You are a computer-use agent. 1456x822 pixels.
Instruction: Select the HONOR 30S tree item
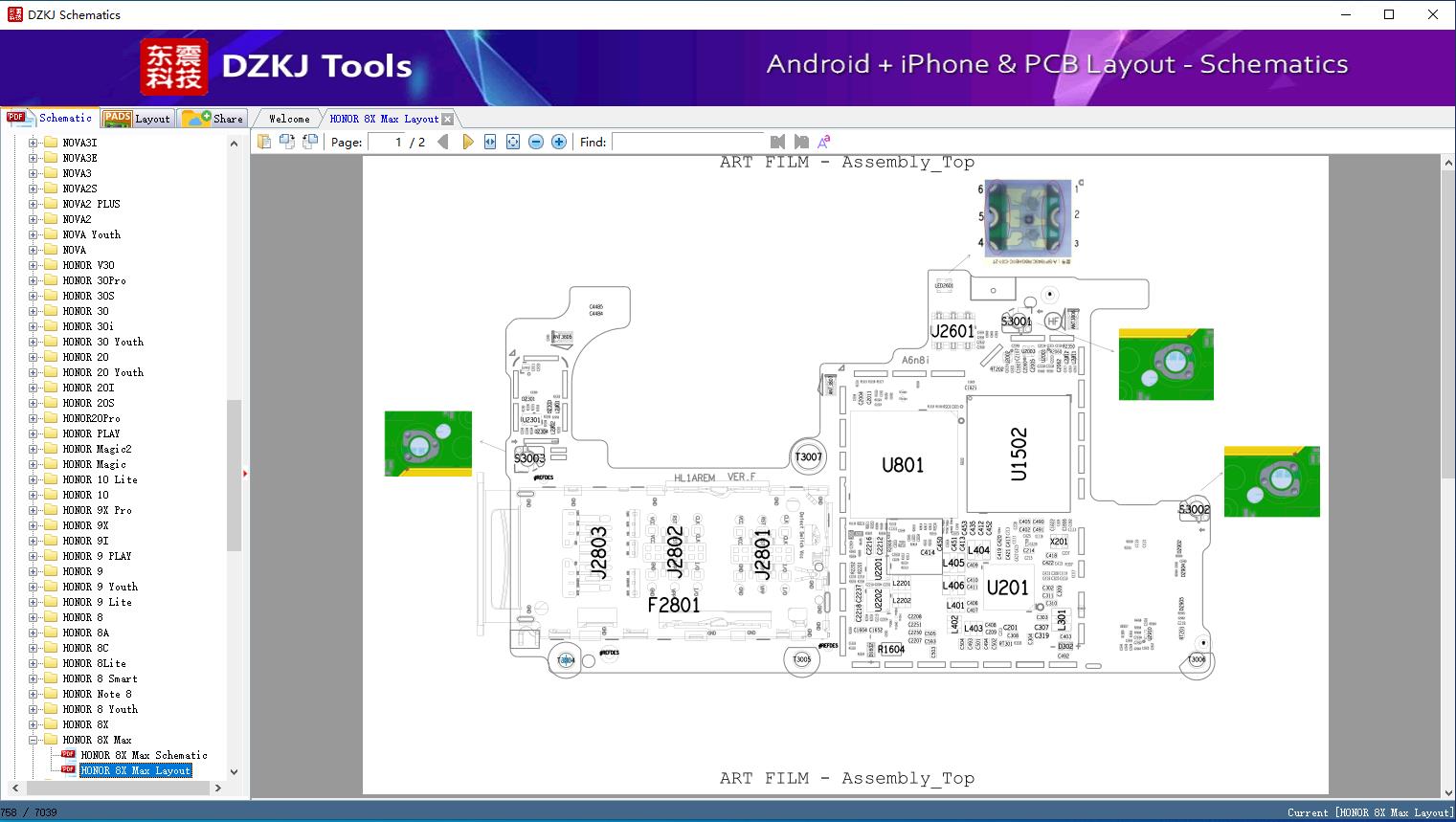tap(88, 296)
